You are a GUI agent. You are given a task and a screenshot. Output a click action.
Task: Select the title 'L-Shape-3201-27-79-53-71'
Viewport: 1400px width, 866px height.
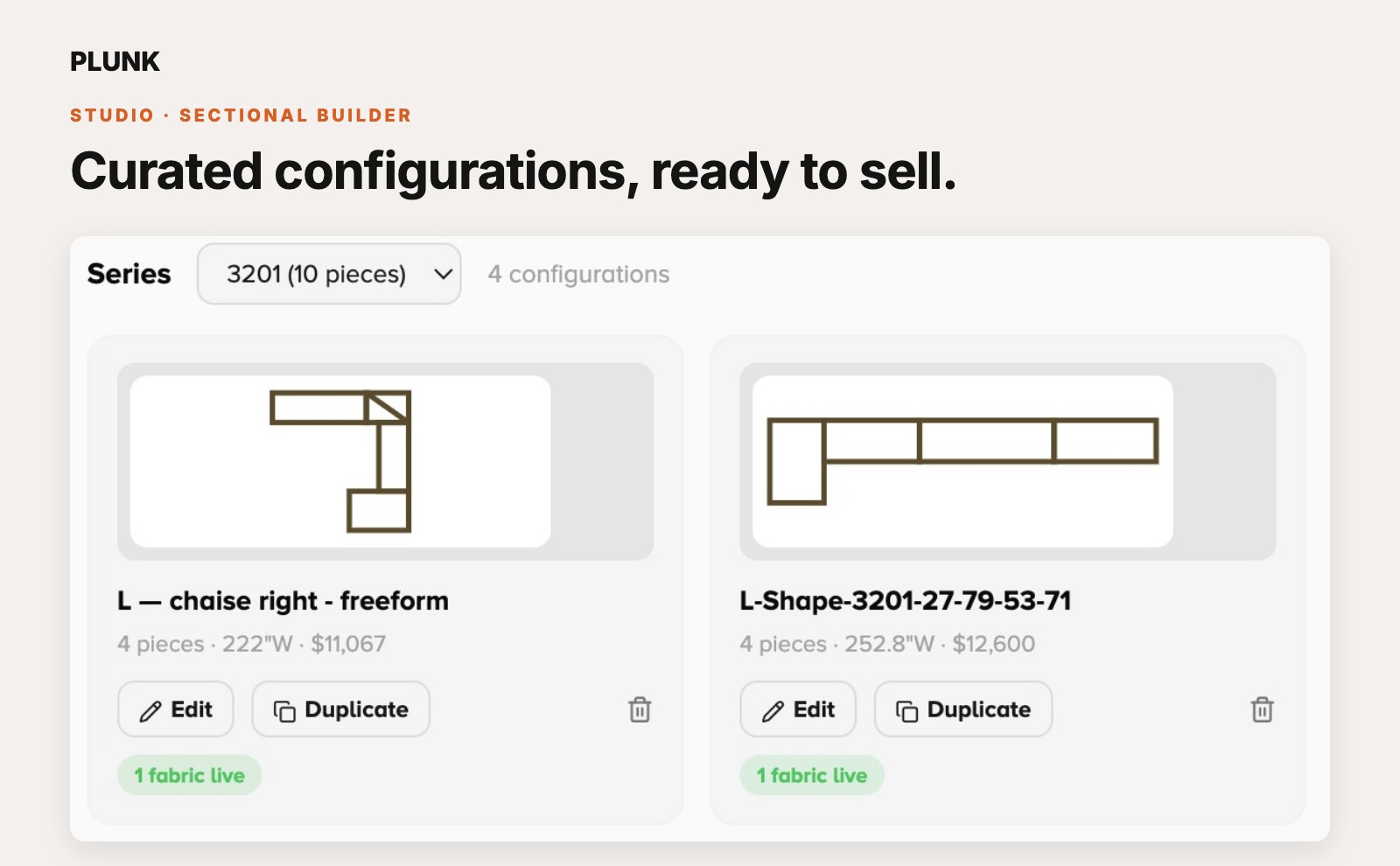coord(906,601)
